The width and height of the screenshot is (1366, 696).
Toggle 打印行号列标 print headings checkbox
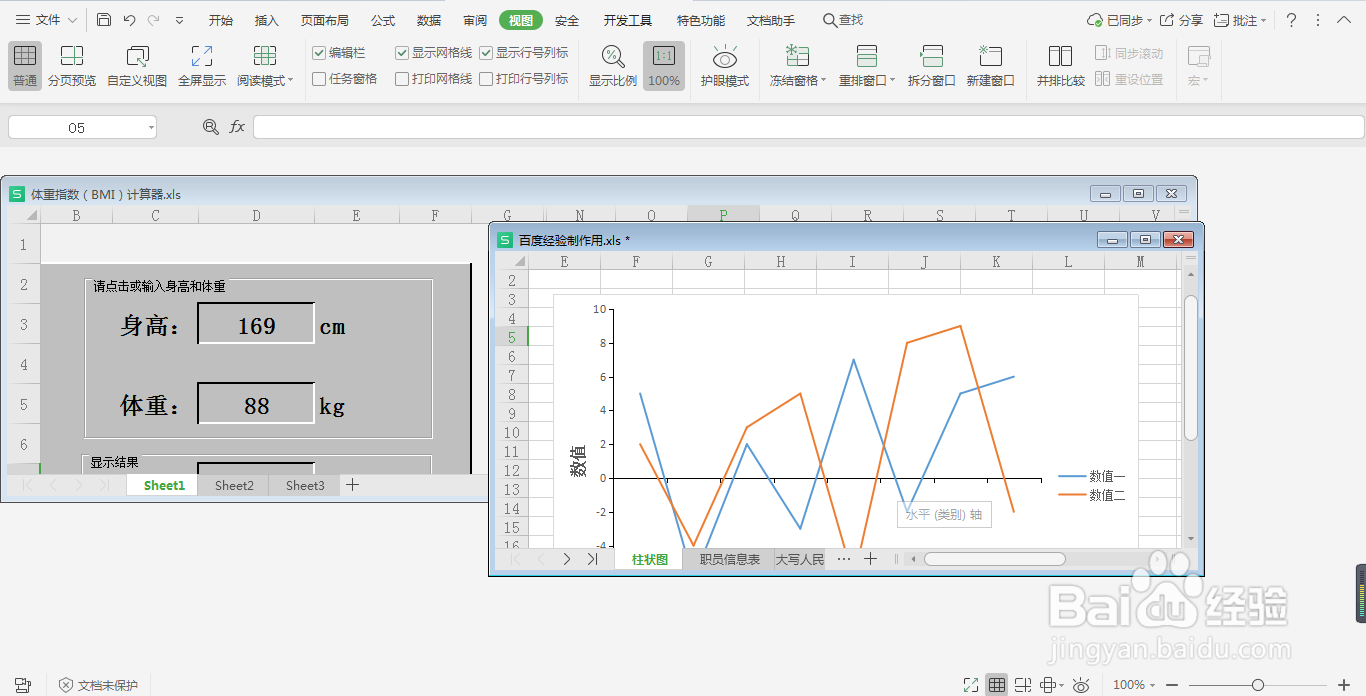(x=486, y=79)
